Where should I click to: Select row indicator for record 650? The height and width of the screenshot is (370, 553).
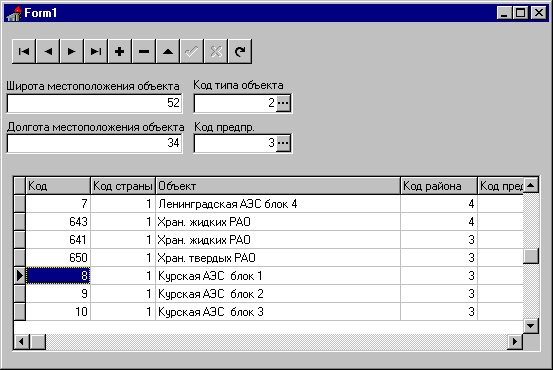pyautogui.click(x=20, y=258)
